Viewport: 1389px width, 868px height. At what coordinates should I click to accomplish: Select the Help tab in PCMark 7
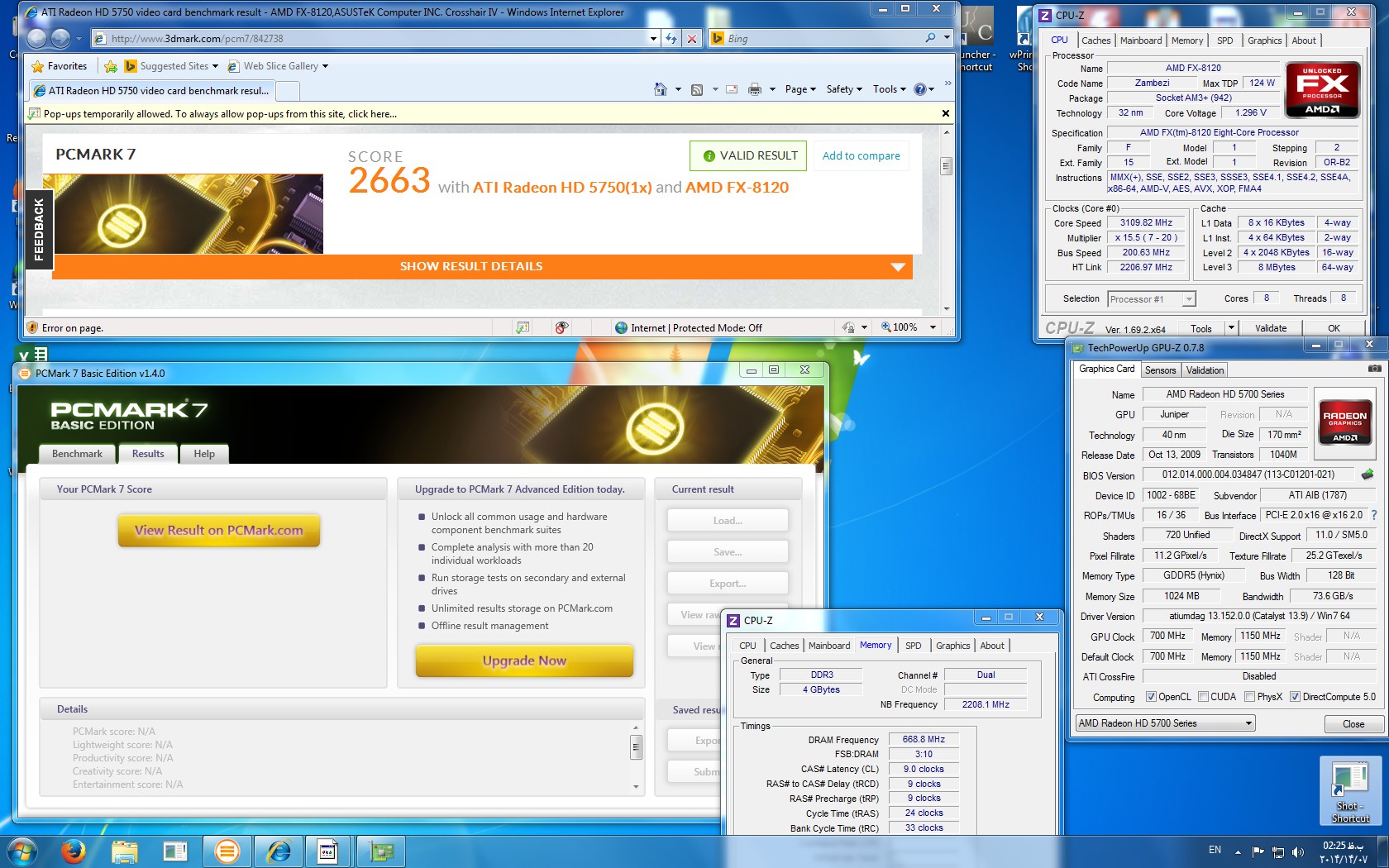[204, 454]
